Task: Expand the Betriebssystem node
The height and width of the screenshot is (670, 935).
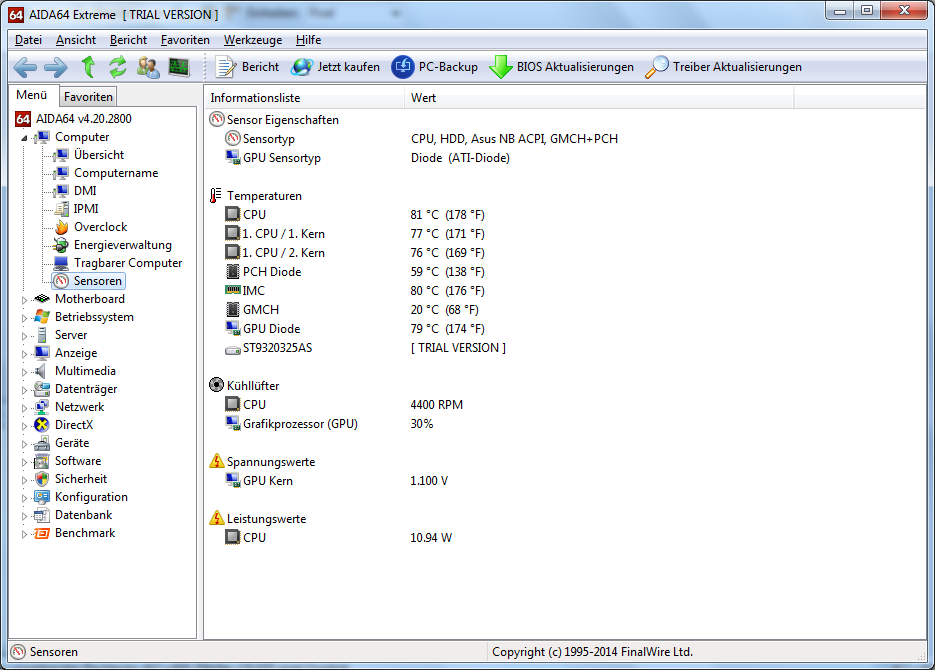Action: [24, 318]
